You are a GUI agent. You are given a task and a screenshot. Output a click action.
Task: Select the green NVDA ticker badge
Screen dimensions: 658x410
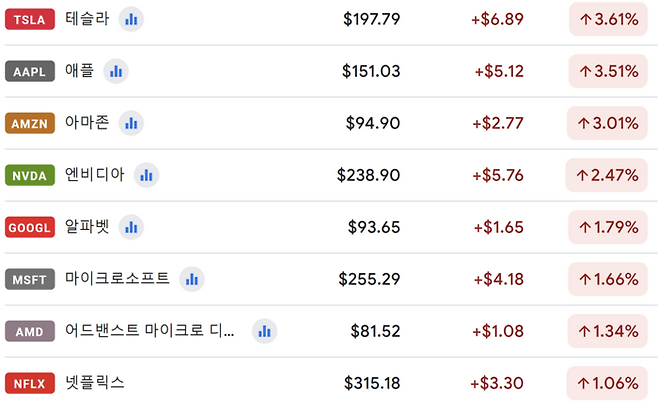[x=30, y=175]
